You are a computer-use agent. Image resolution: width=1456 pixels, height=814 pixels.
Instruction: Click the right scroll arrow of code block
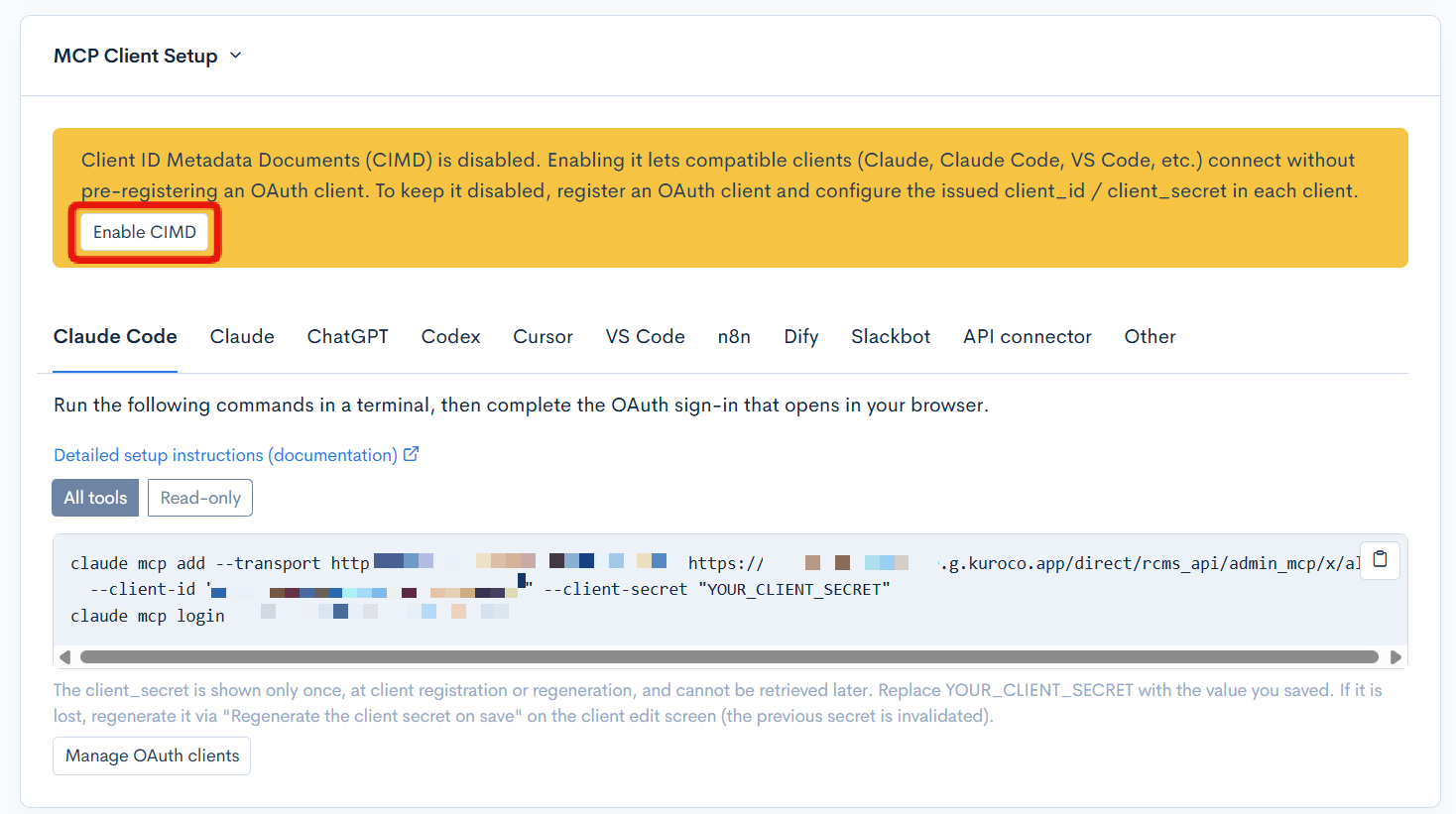[1395, 657]
